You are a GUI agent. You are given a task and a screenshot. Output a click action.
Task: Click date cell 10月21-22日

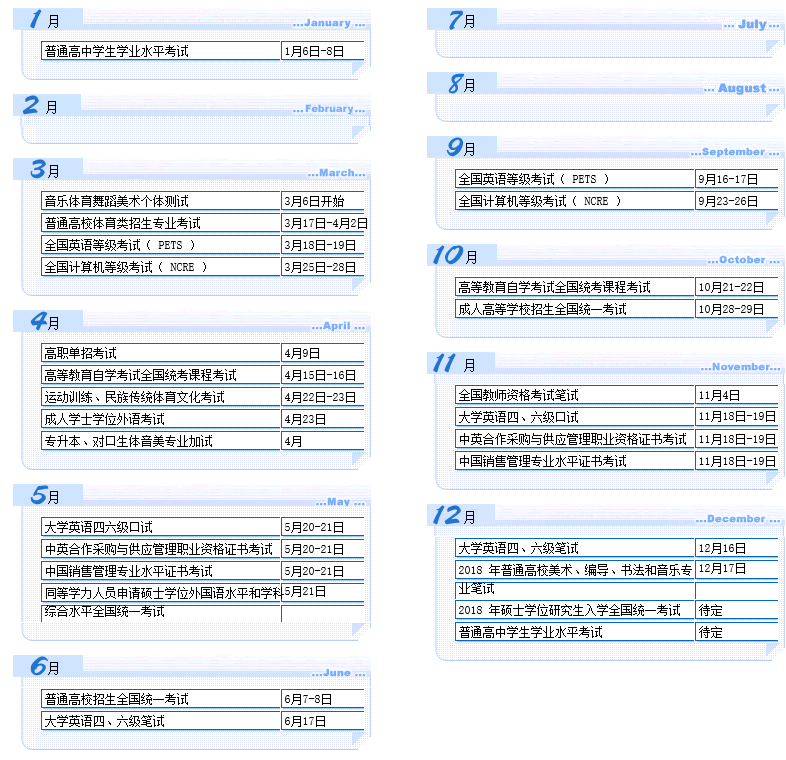(x=737, y=287)
